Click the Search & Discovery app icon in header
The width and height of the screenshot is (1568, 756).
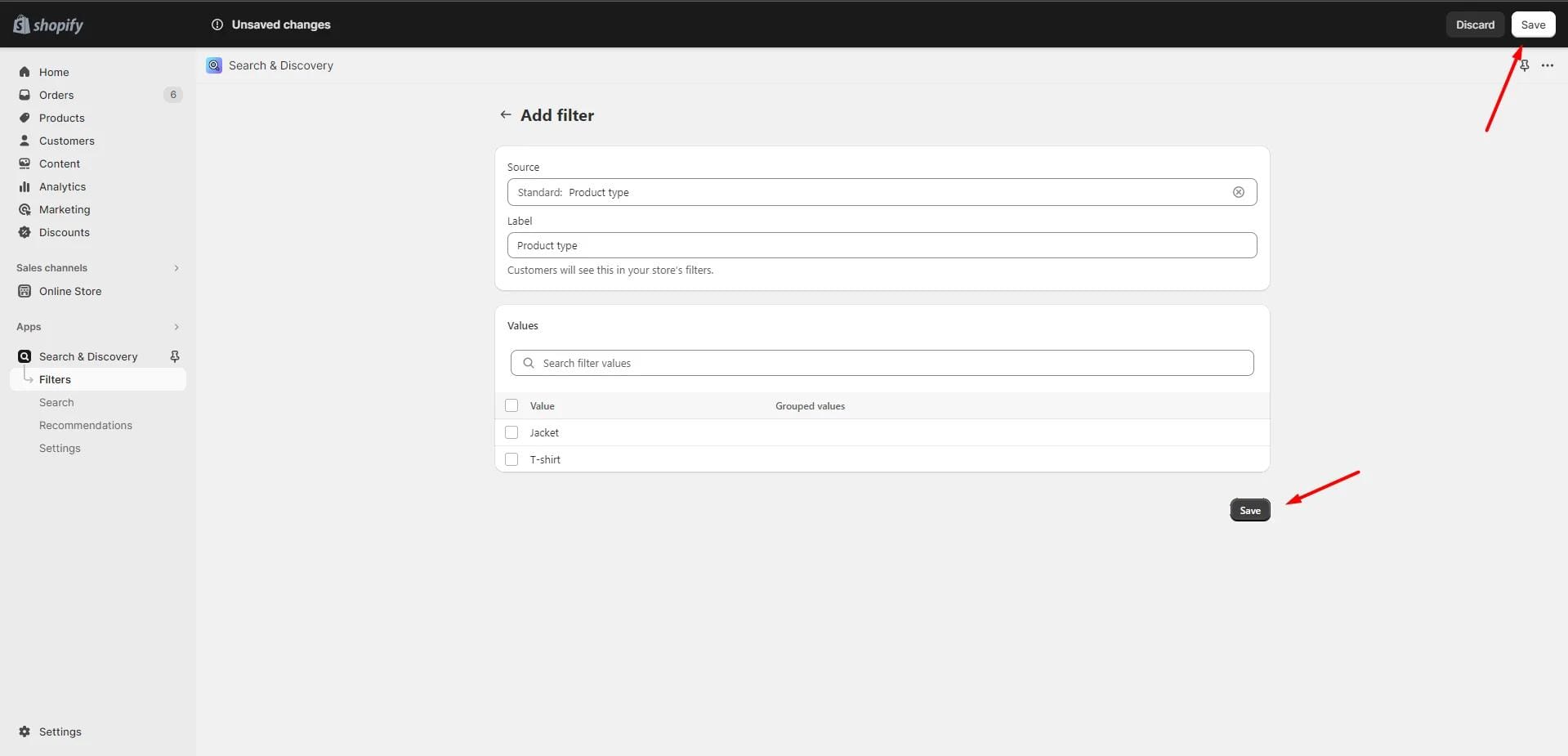click(x=214, y=65)
